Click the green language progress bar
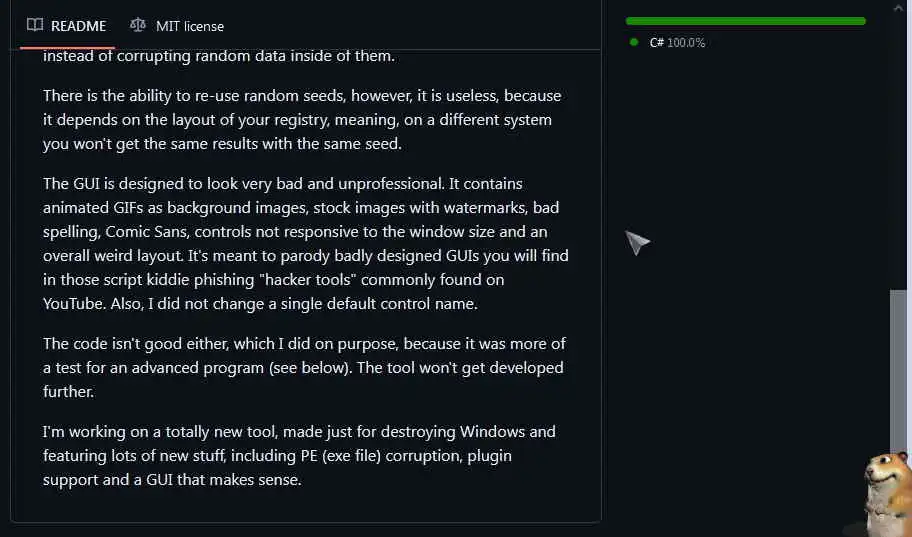912x537 pixels. (x=745, y=20)
